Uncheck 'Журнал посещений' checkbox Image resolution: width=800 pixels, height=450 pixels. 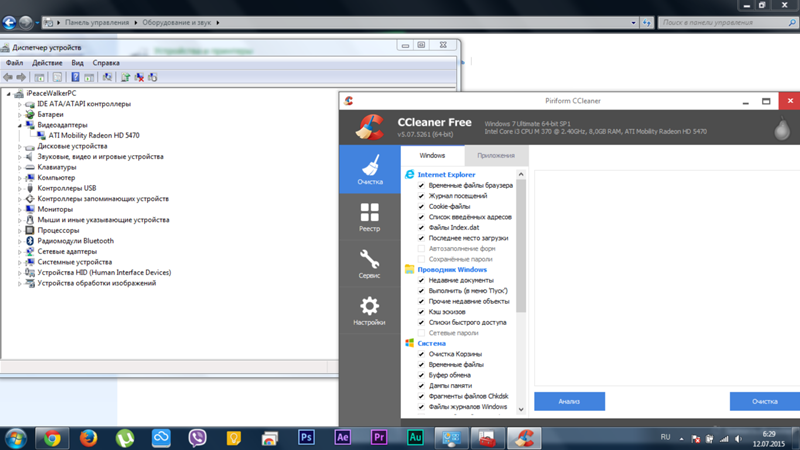coord(421,196)
